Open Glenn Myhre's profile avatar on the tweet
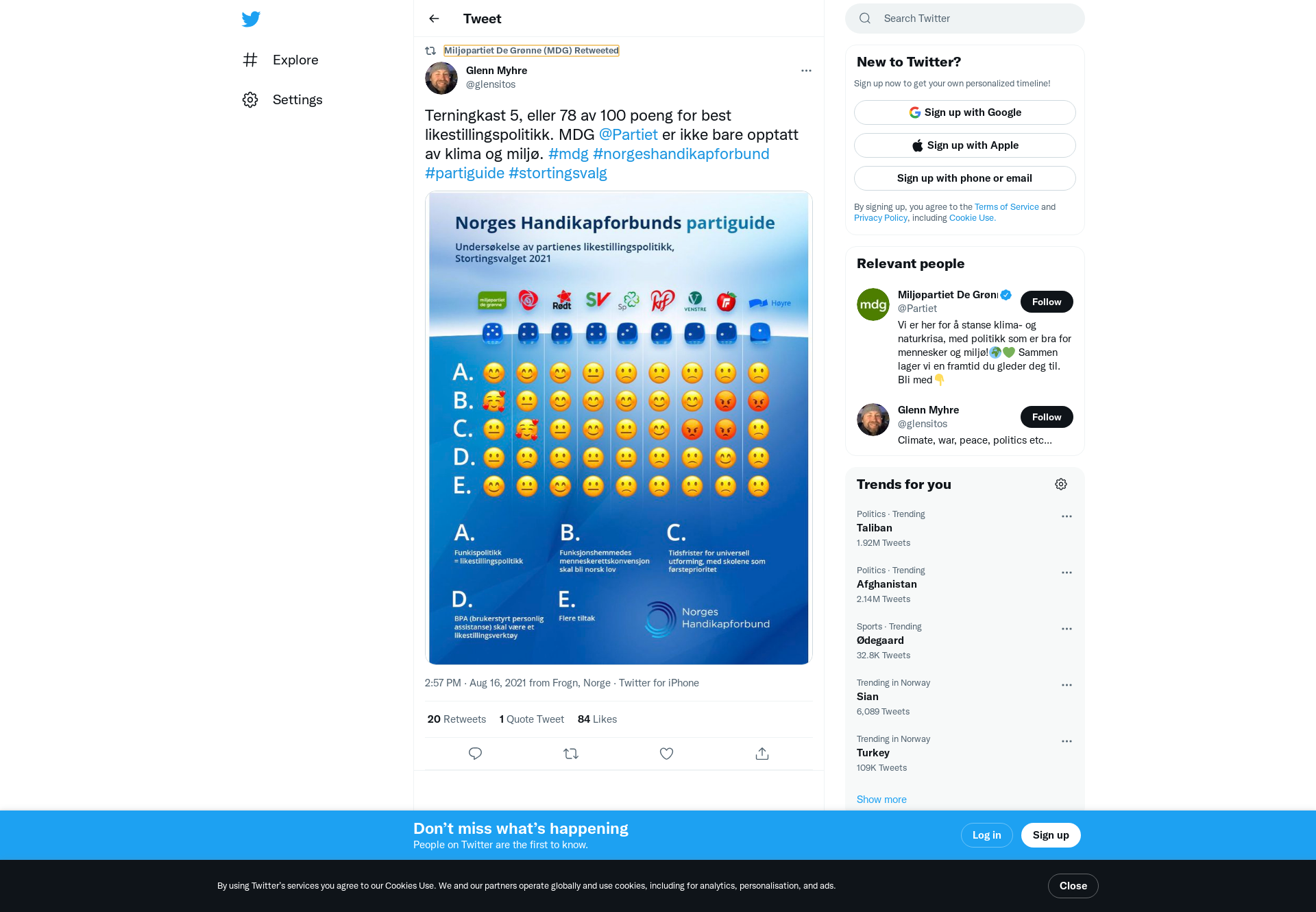The height and width of the screenshot is (912, 1316). [441, 78]
